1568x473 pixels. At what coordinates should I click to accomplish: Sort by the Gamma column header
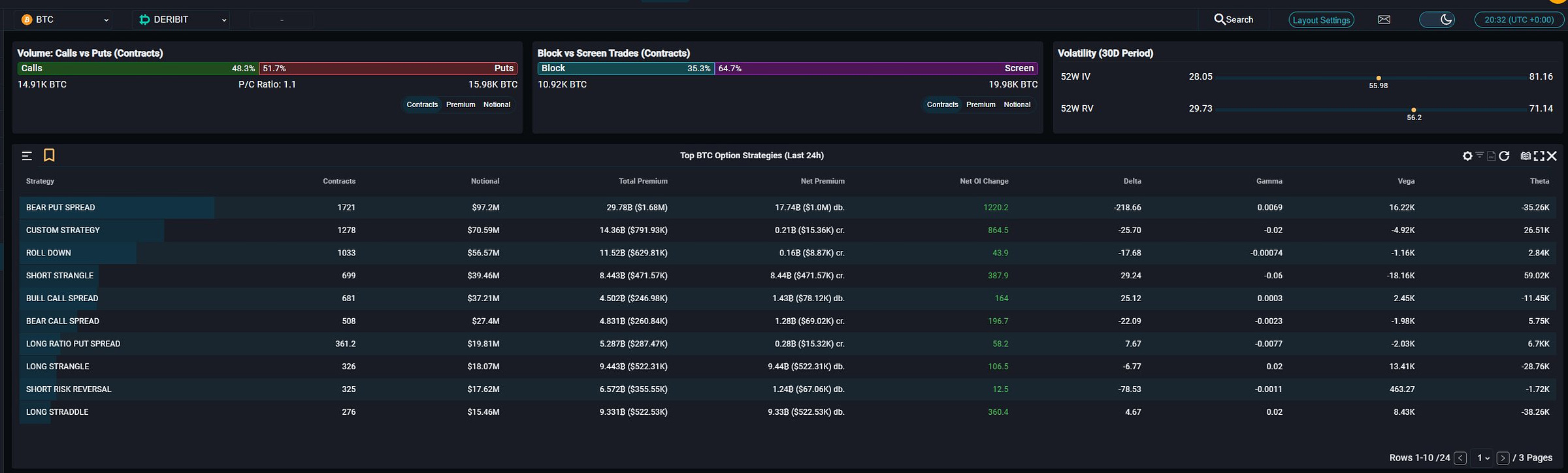pyautogui.click(x=1269, y=181)
